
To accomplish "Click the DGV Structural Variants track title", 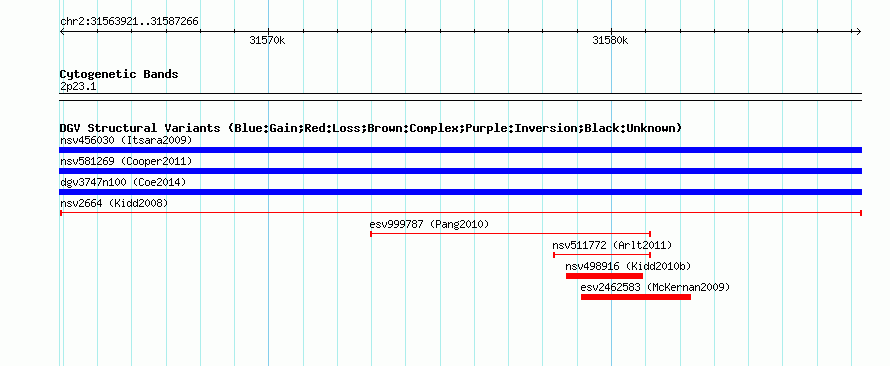I will pyautogui.click(x=371, y=128).
